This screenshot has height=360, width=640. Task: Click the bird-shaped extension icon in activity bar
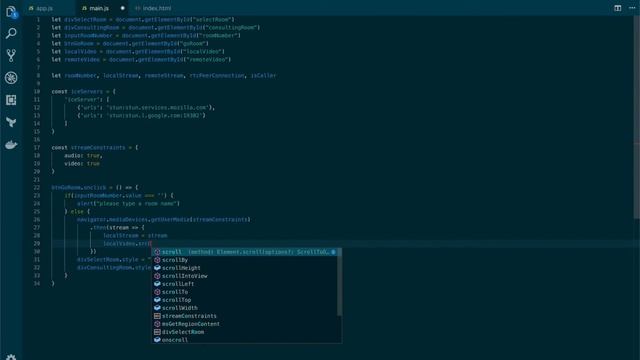[x=11, y=122]
